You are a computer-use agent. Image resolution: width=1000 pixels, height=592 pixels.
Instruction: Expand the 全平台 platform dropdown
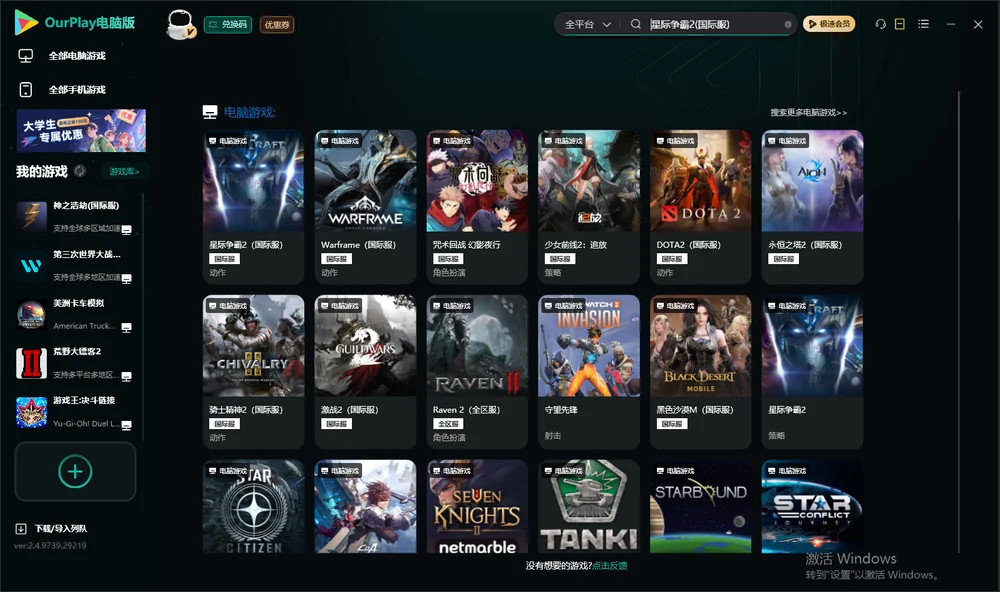click(x=587, y=24)
